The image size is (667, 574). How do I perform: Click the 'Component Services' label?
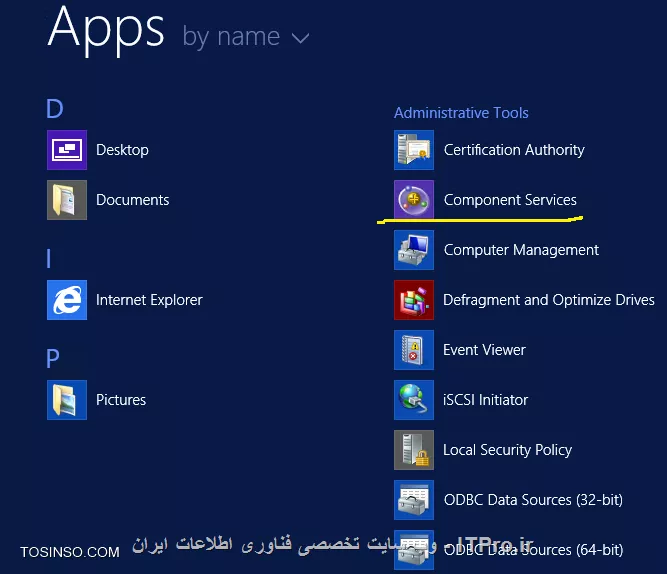click(510, 200)
